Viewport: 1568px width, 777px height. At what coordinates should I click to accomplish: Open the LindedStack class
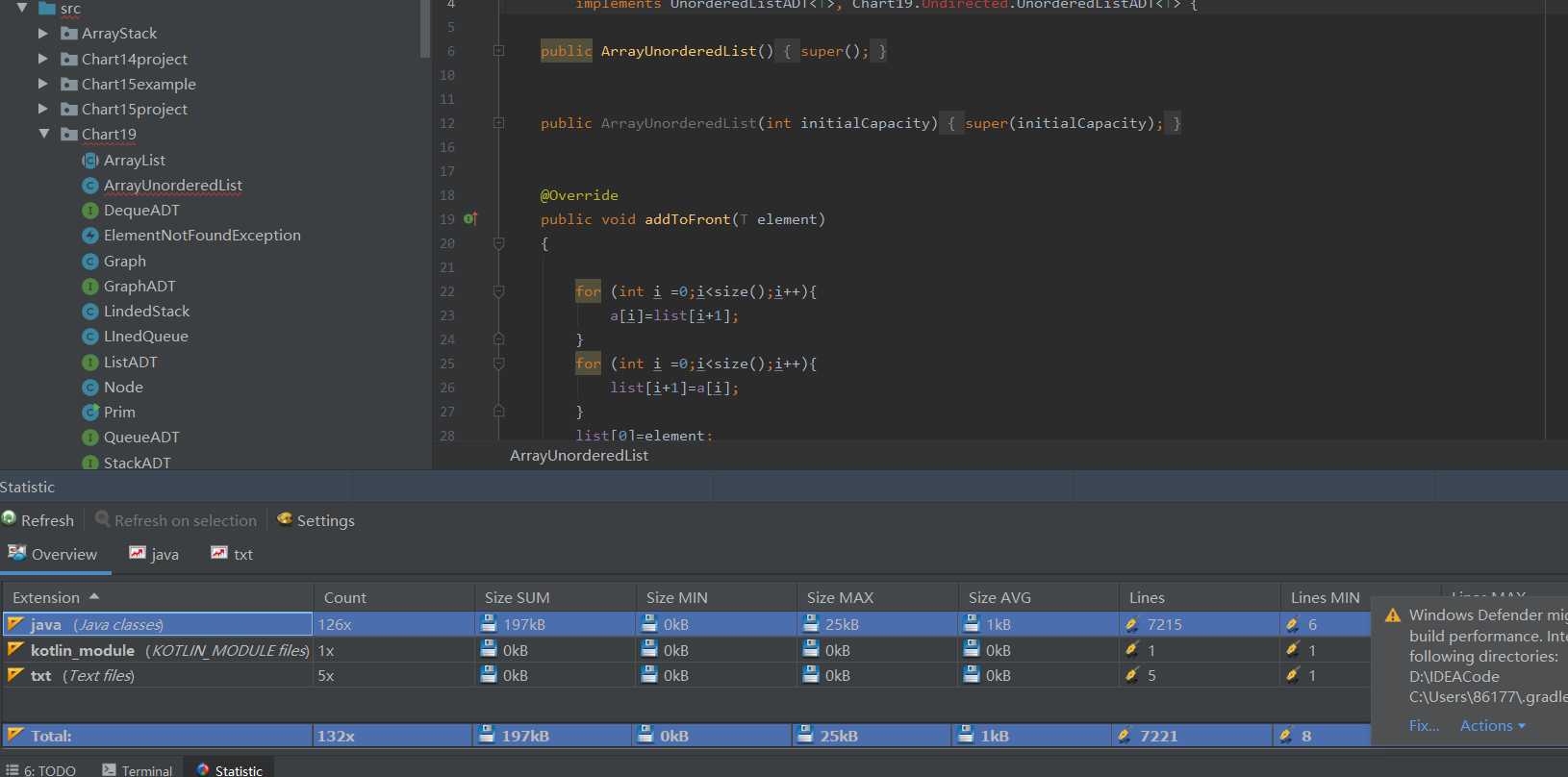coord(146,312)
